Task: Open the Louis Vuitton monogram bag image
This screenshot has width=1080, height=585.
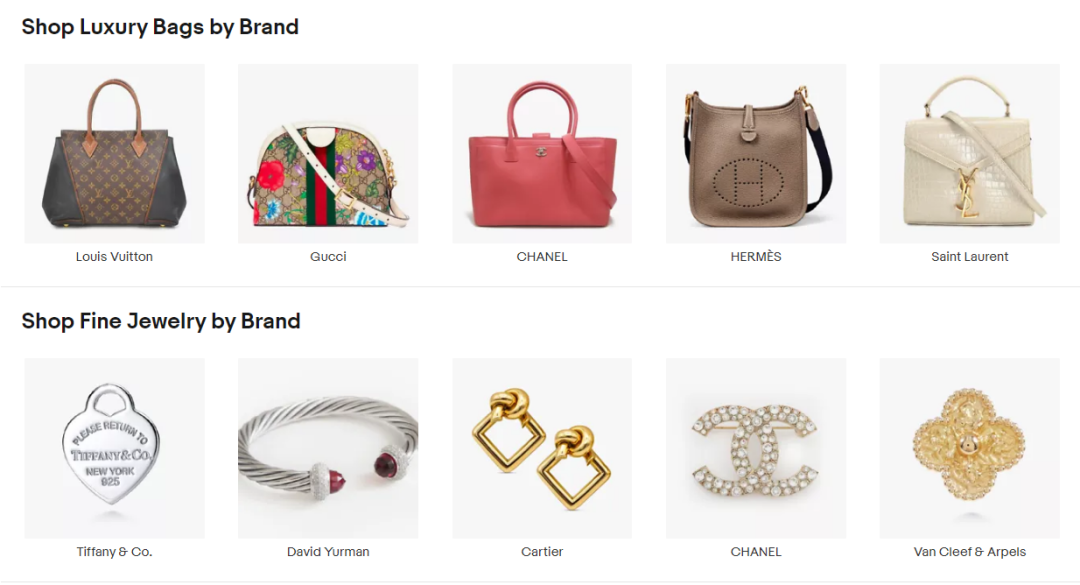Action: (114, 154)
